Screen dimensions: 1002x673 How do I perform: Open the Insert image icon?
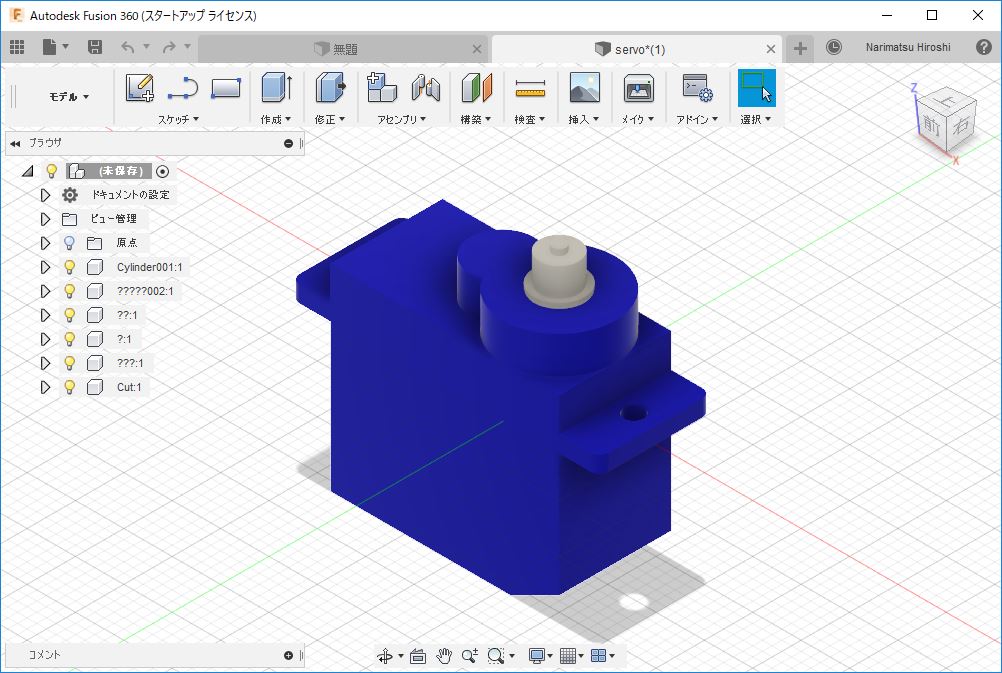pos(584,88)
